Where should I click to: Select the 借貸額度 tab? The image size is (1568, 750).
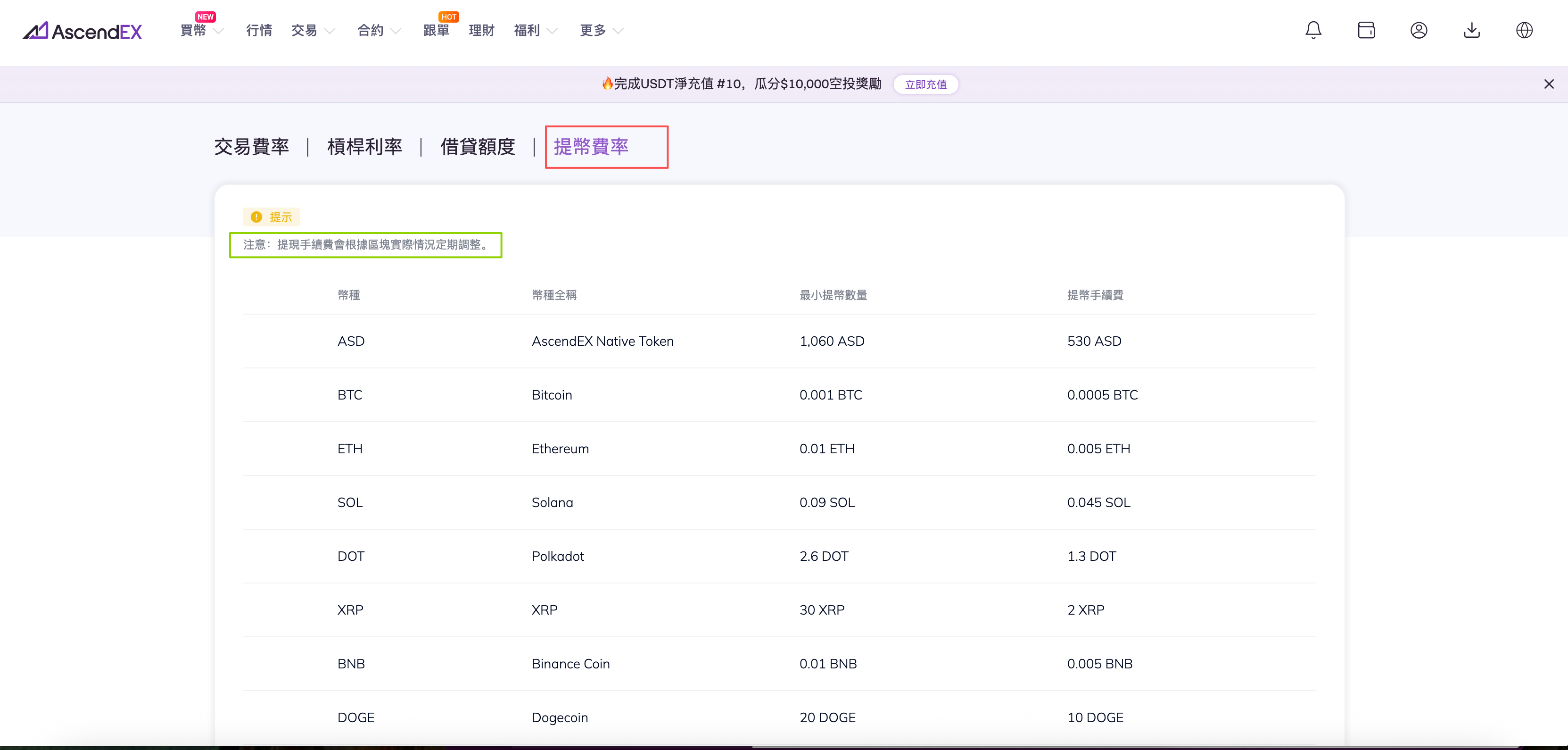click(478, 147)
